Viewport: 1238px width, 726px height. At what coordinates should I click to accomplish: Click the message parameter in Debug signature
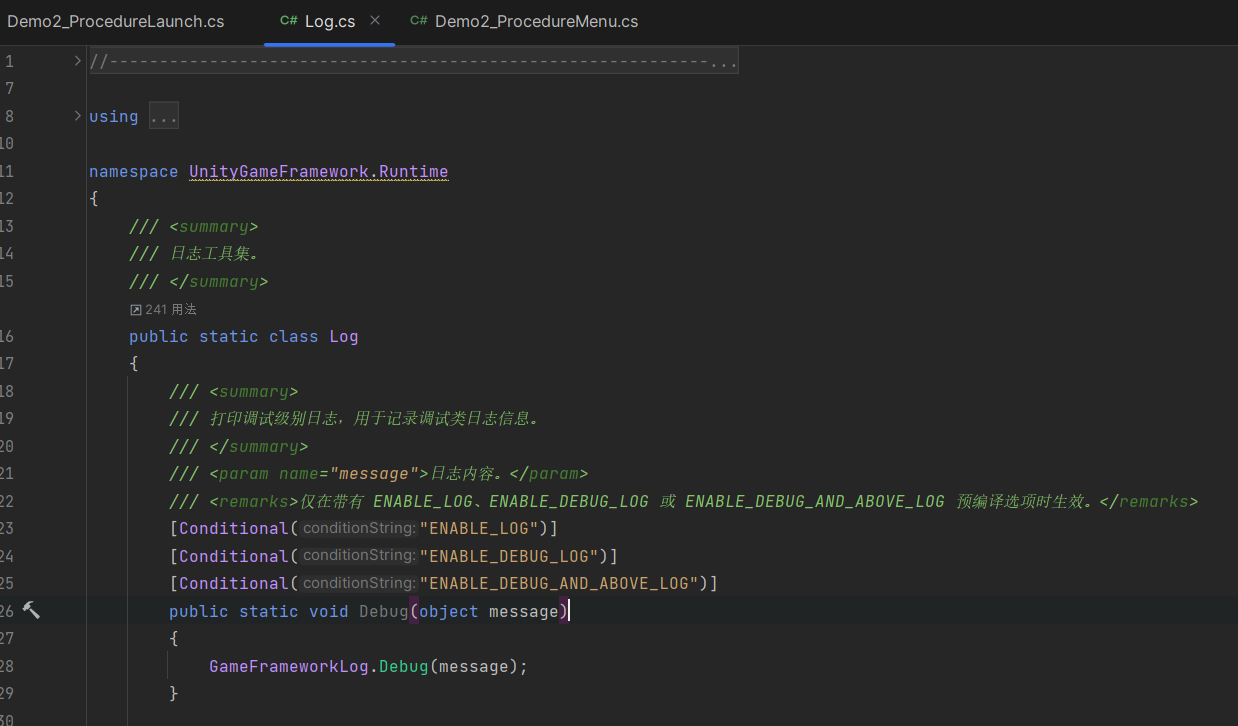point(523,611)
